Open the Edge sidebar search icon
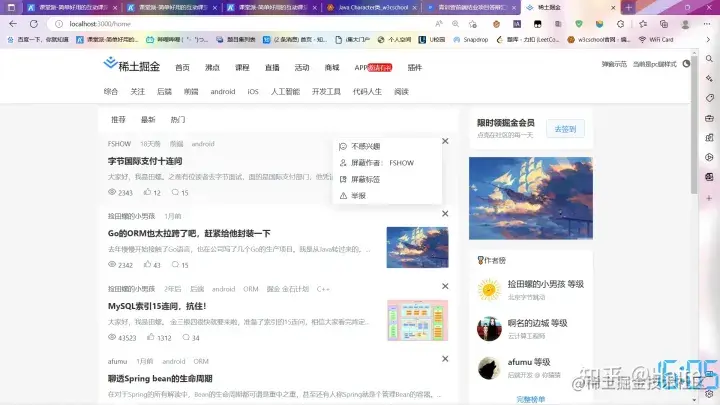720x405 pixels. (x=709, y=59)
